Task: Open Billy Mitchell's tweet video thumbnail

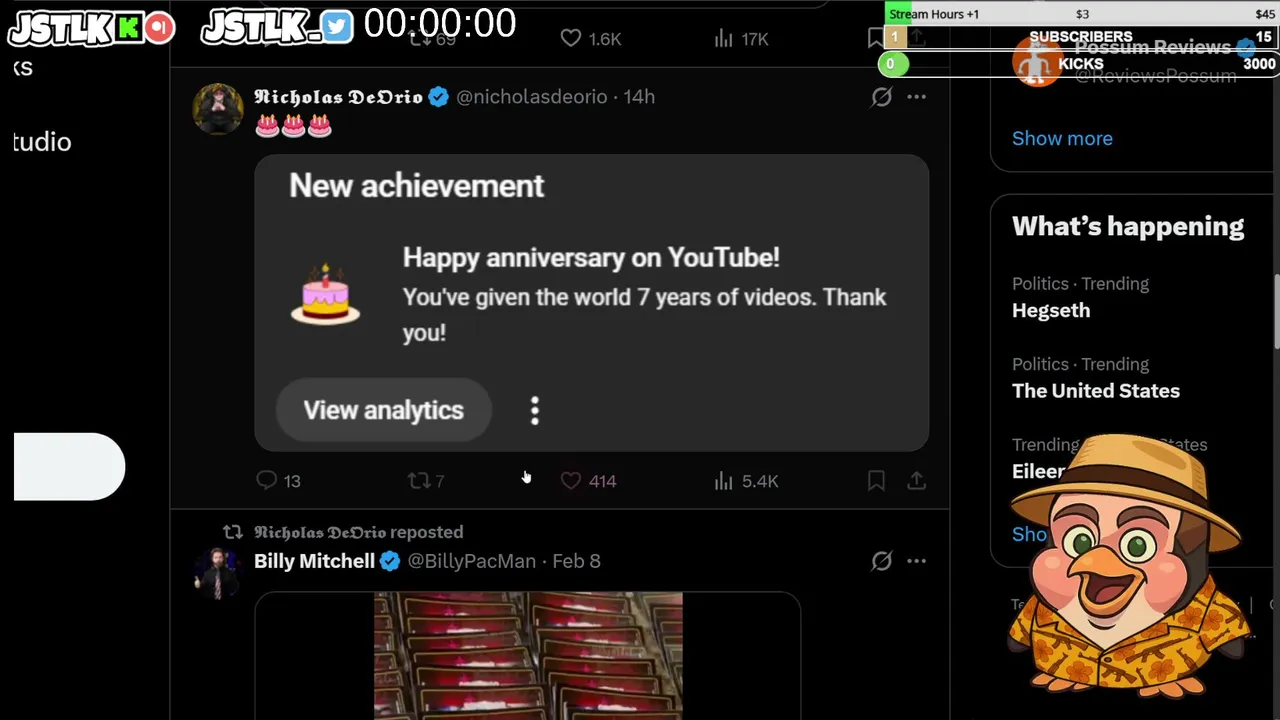Action: 528,656
